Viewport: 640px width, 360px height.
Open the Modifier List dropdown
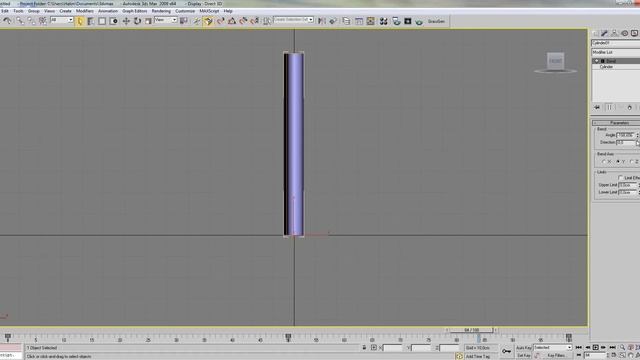pyautogui.click(x=616, y=52)
